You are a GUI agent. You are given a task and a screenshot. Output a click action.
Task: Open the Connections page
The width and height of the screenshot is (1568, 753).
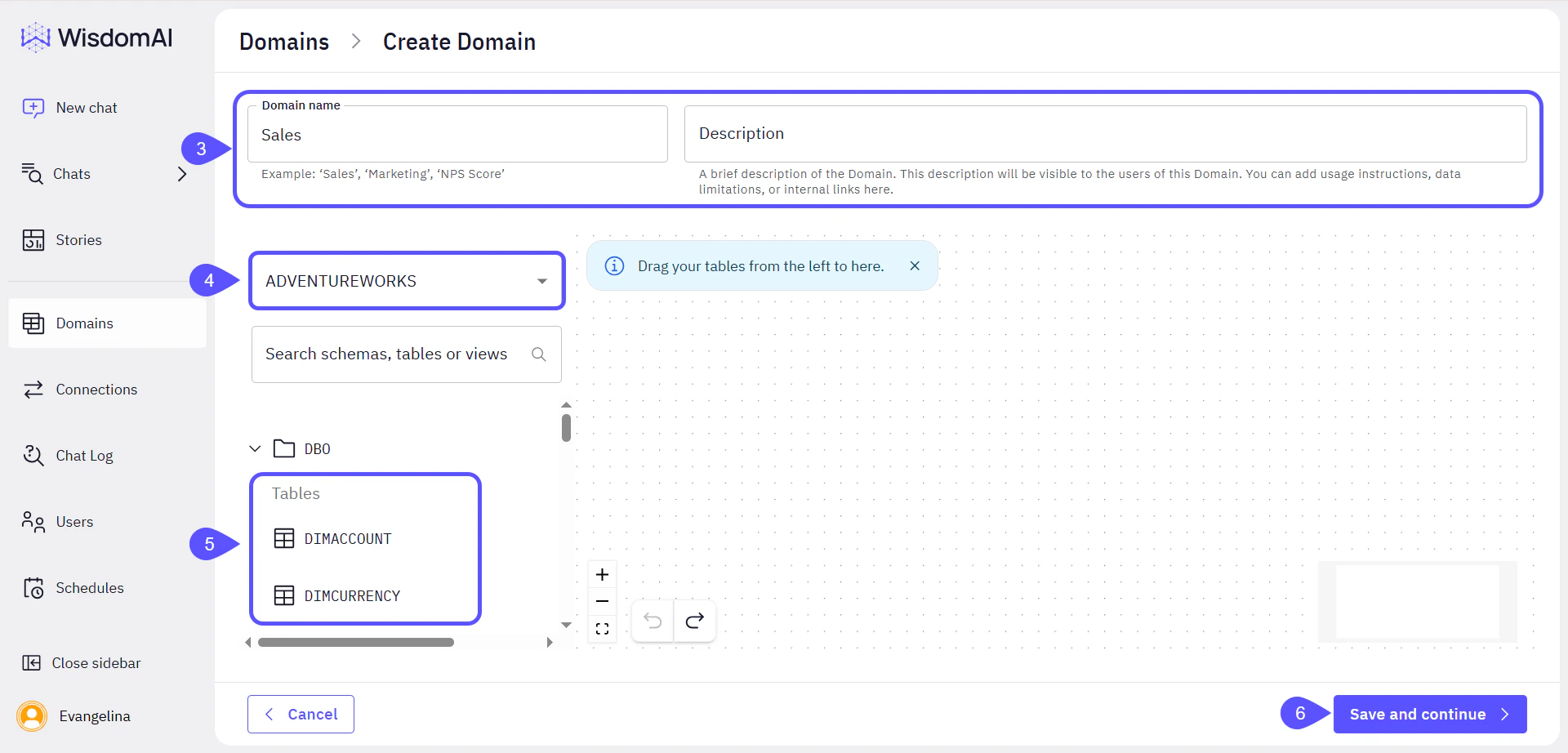point(96,390)
